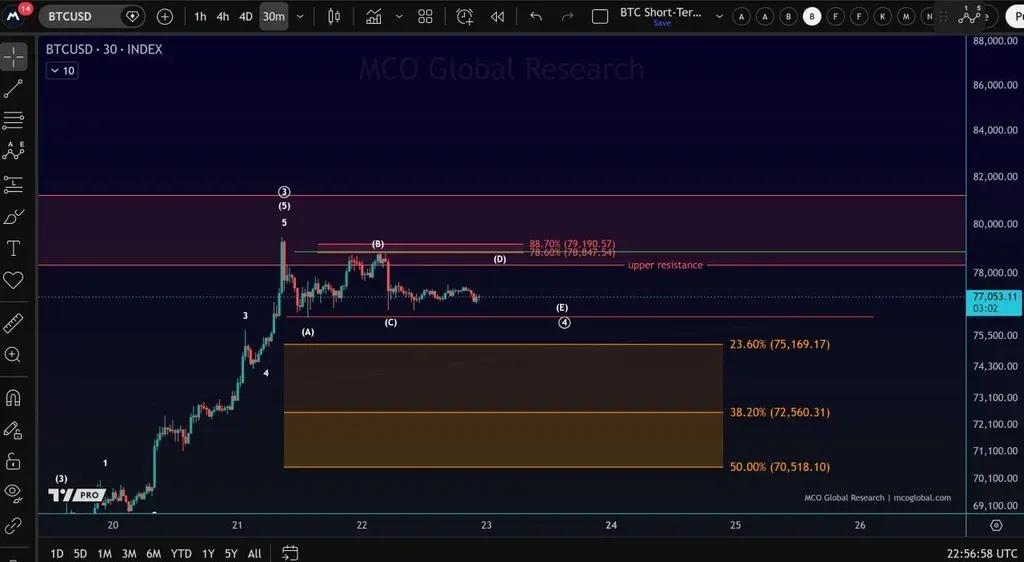Select the 6M time range
Screen dimensions: 1024x562
[x=153, y=554]
